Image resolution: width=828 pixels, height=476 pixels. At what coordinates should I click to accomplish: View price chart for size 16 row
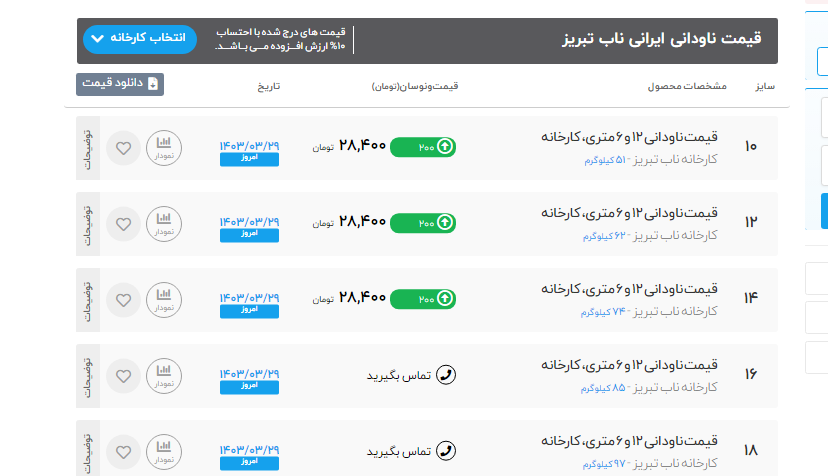coord(164,375)
